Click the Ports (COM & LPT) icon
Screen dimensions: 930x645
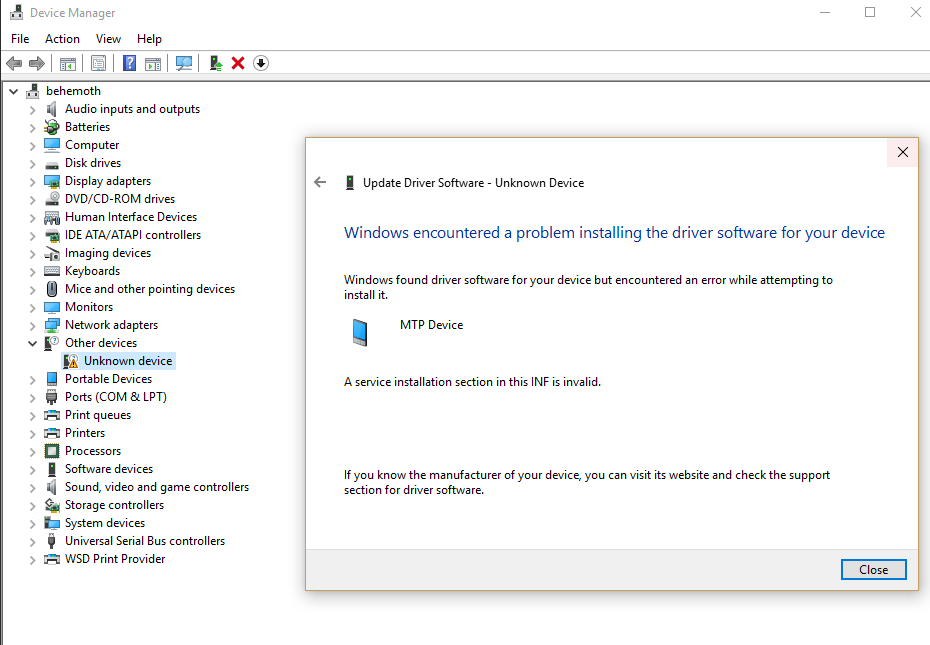click(x=52, y=397)
